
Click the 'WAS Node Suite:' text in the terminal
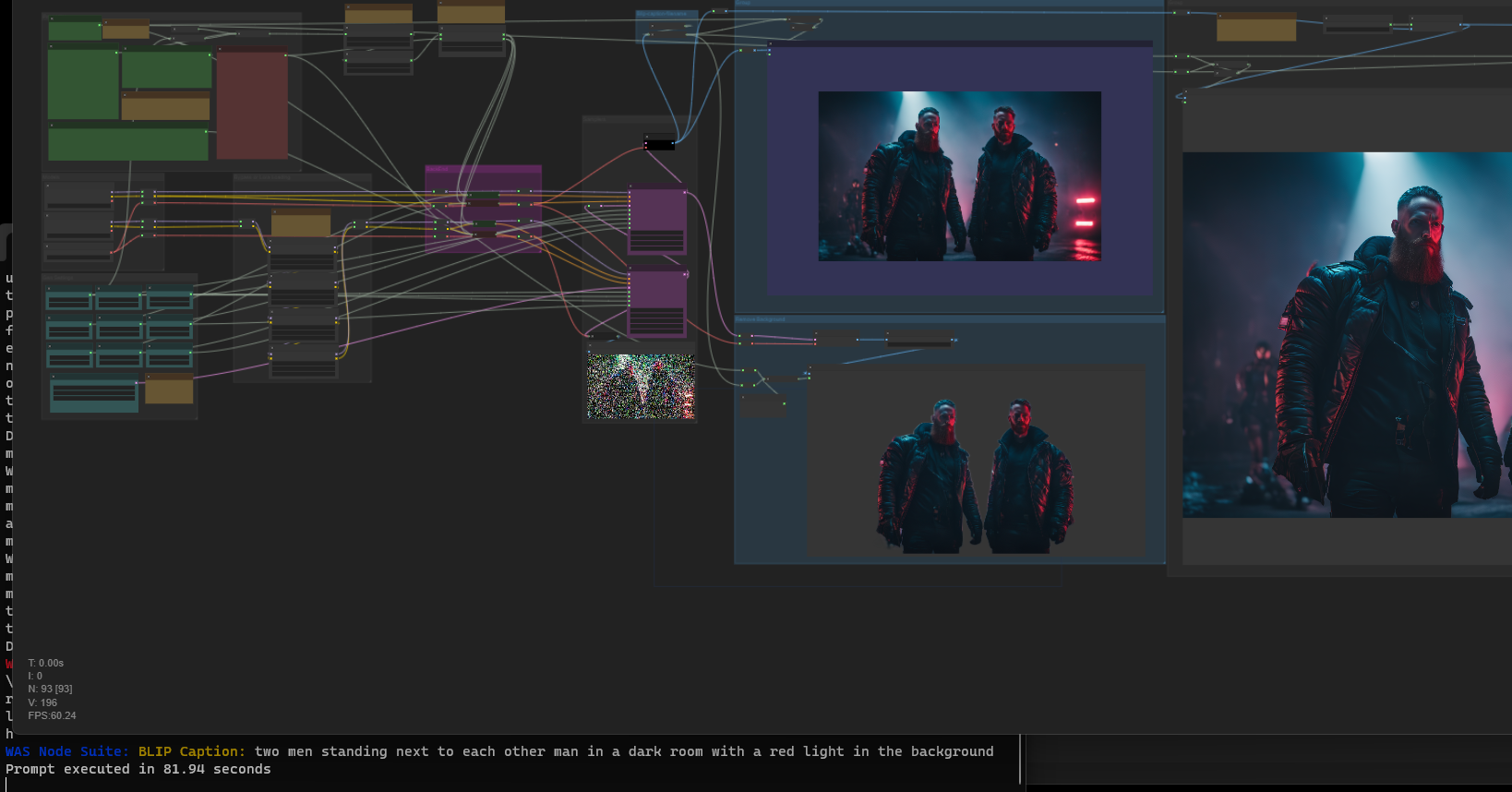(67, 752)
